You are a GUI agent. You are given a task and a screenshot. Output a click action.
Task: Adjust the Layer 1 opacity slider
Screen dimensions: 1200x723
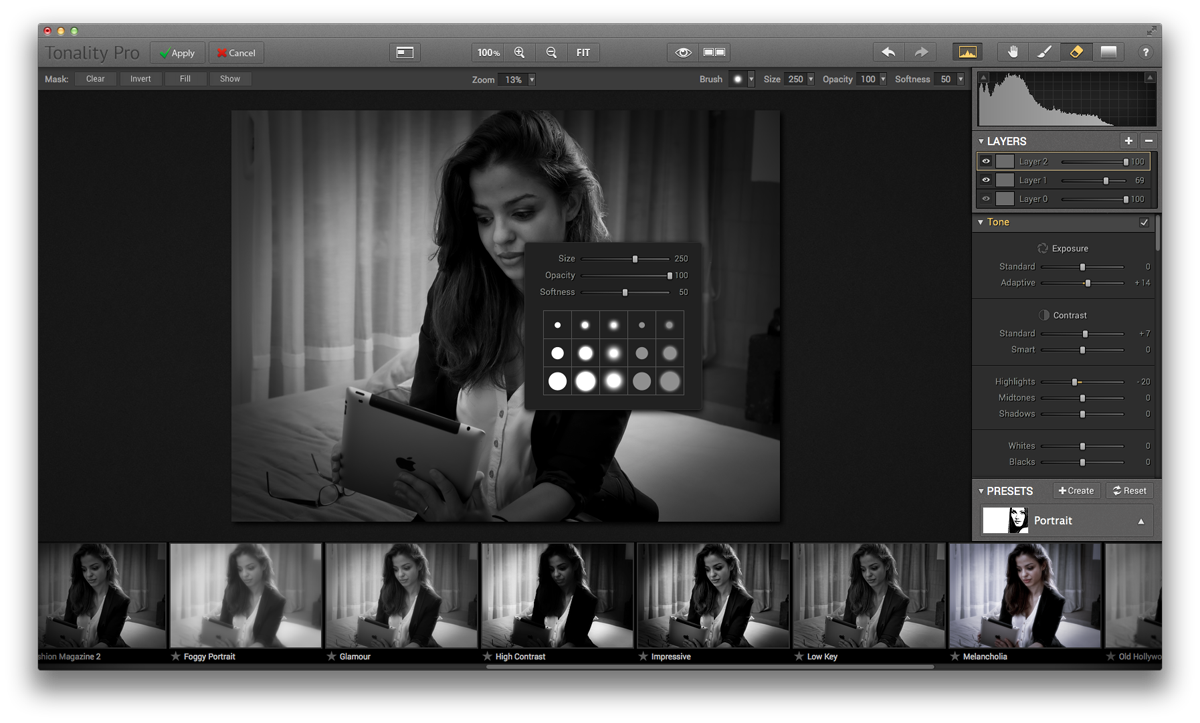tap(1094, 180)
